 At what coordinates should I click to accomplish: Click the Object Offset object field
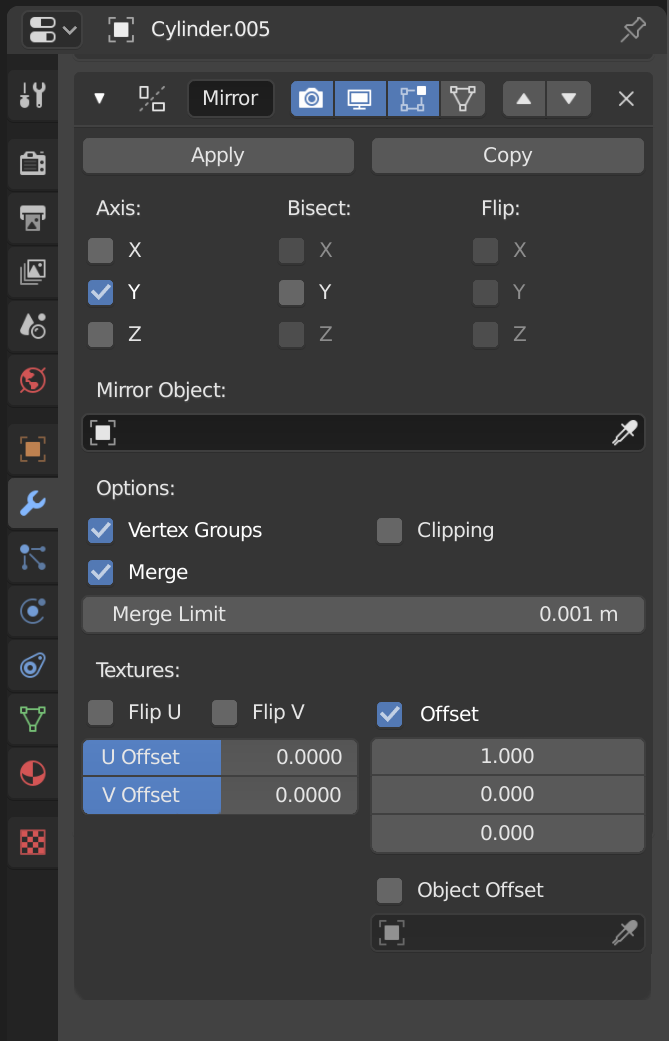coord(508,933)
